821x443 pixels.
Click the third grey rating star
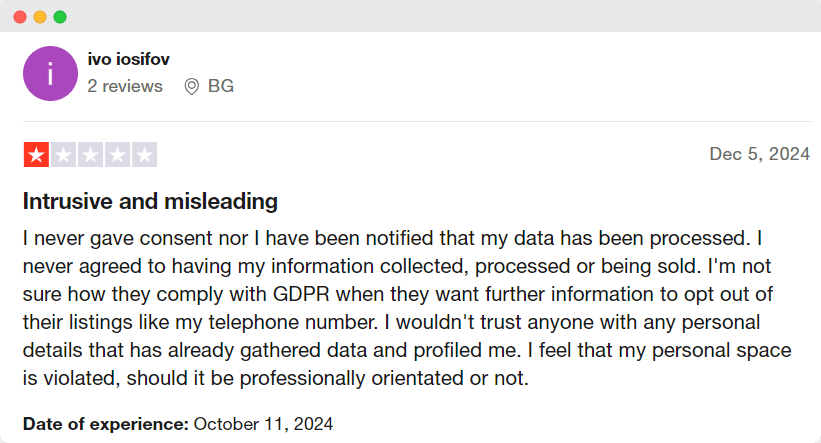[x=90, y=155]
